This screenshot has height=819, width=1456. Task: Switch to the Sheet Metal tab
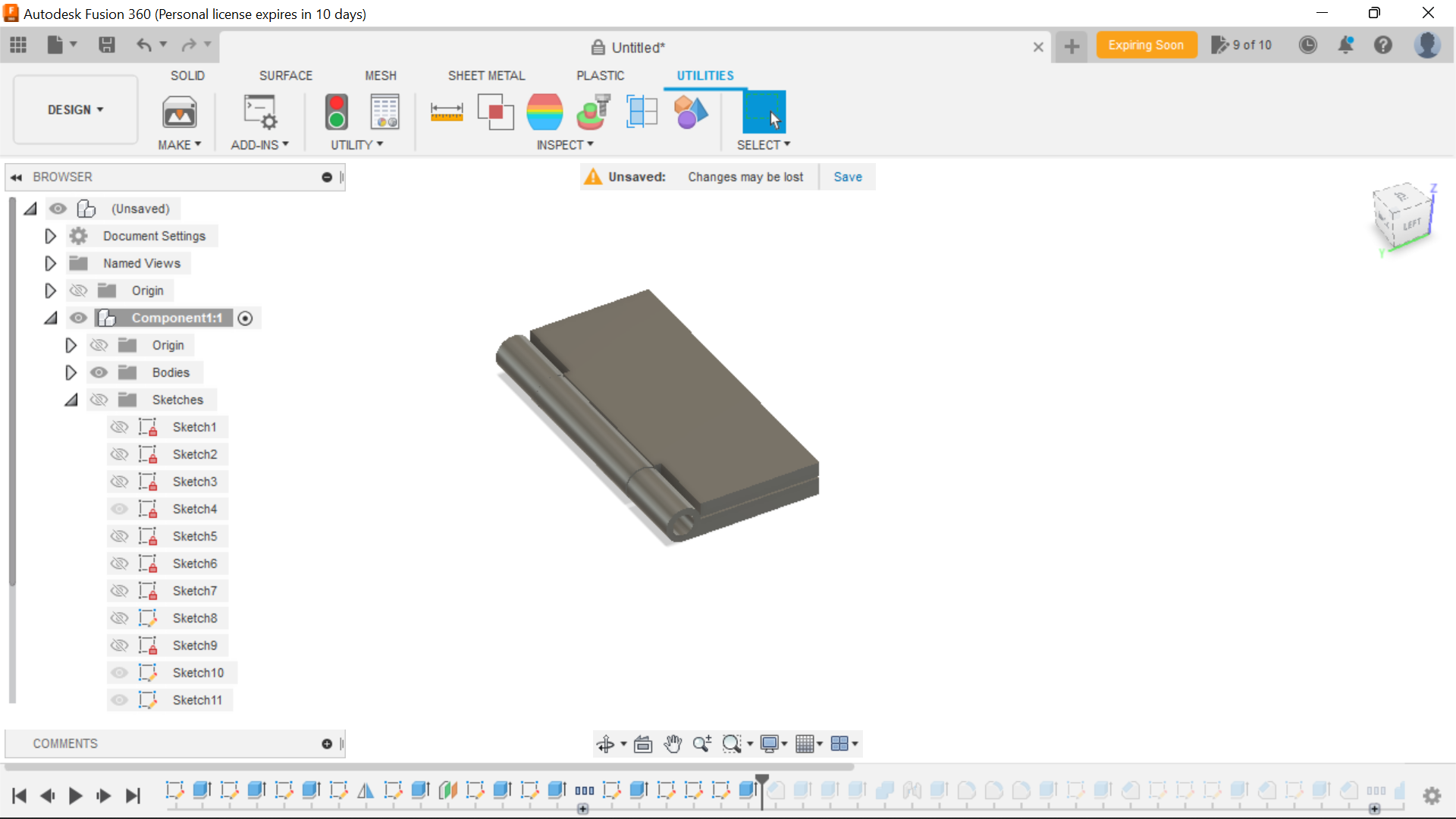click(486, 75)
